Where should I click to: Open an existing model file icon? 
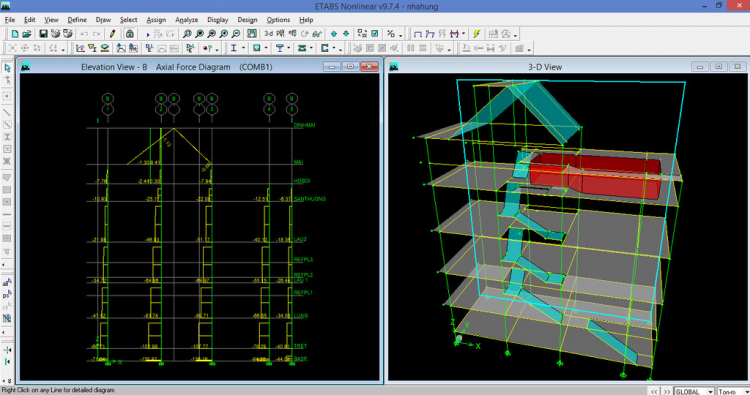pyautogui.click(x=27, y=34)
